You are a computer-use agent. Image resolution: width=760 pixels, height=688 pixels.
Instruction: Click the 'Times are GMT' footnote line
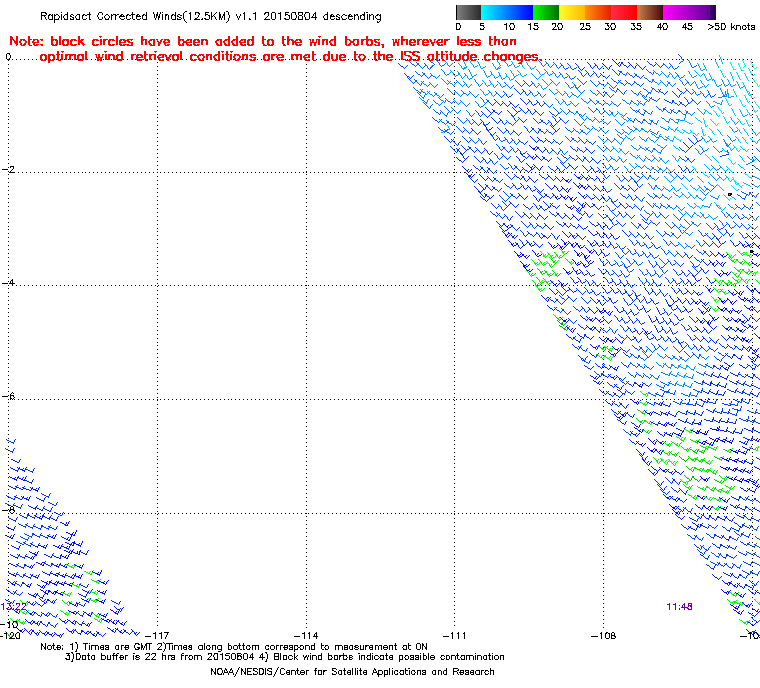(x=234, y=647)
